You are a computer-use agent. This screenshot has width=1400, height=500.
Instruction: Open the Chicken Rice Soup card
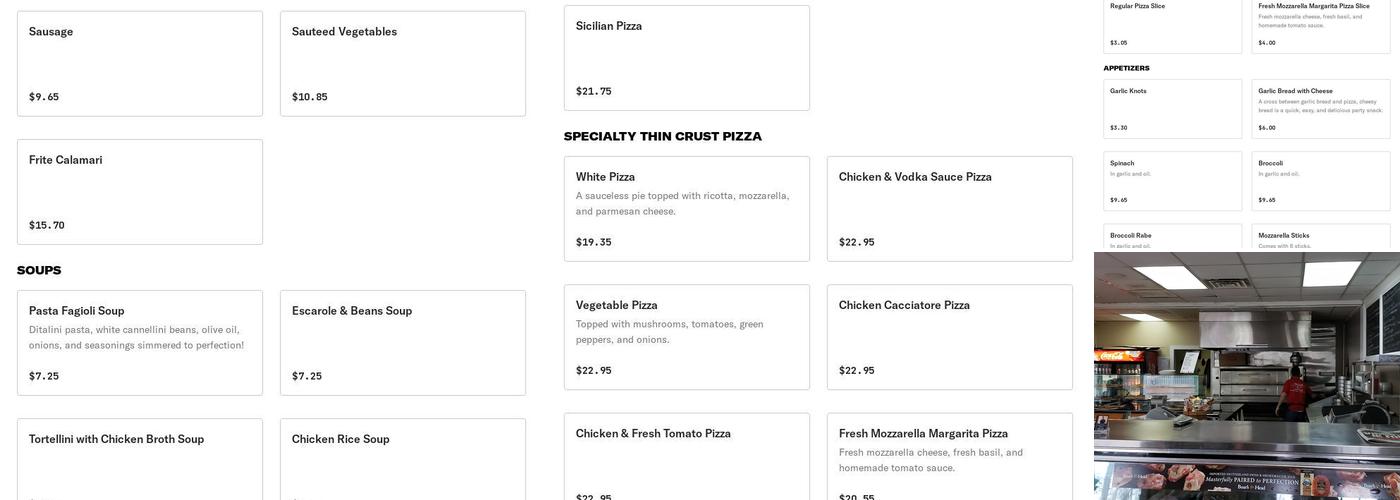click(402, 458)
